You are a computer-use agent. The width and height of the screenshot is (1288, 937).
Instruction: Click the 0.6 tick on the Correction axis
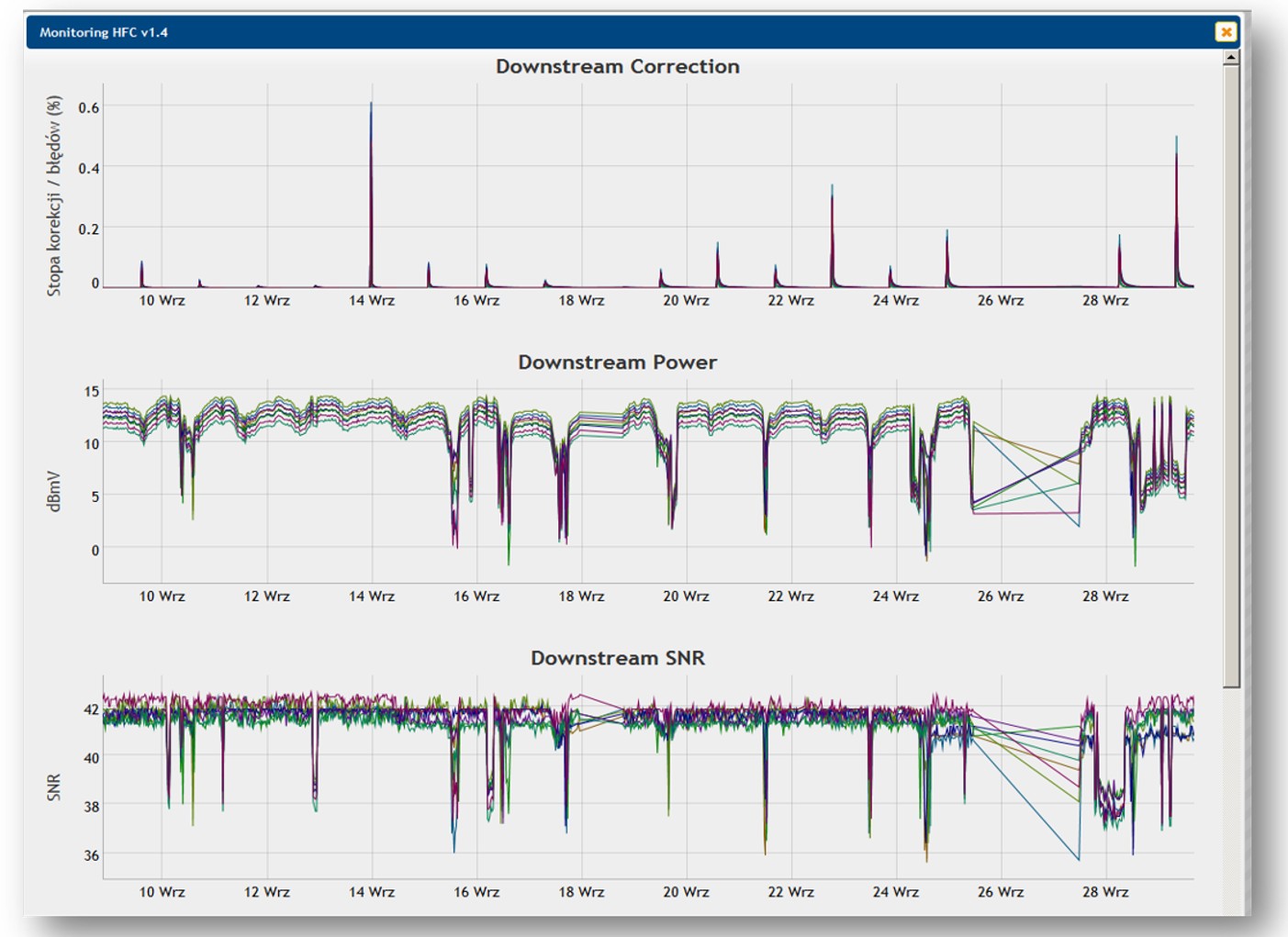[x=88, y=108]
